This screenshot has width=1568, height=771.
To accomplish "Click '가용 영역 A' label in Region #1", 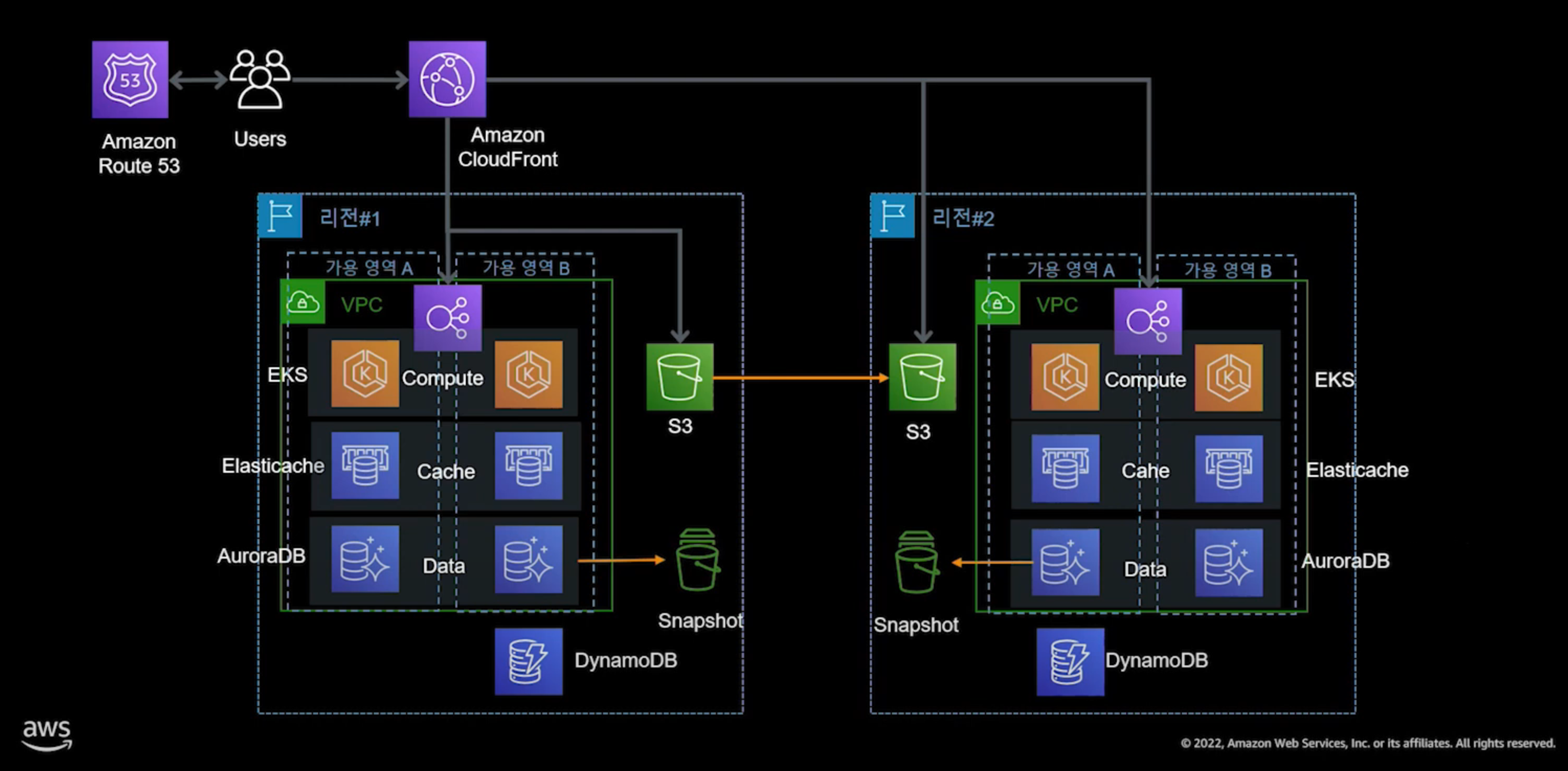I will pos(369,267).
